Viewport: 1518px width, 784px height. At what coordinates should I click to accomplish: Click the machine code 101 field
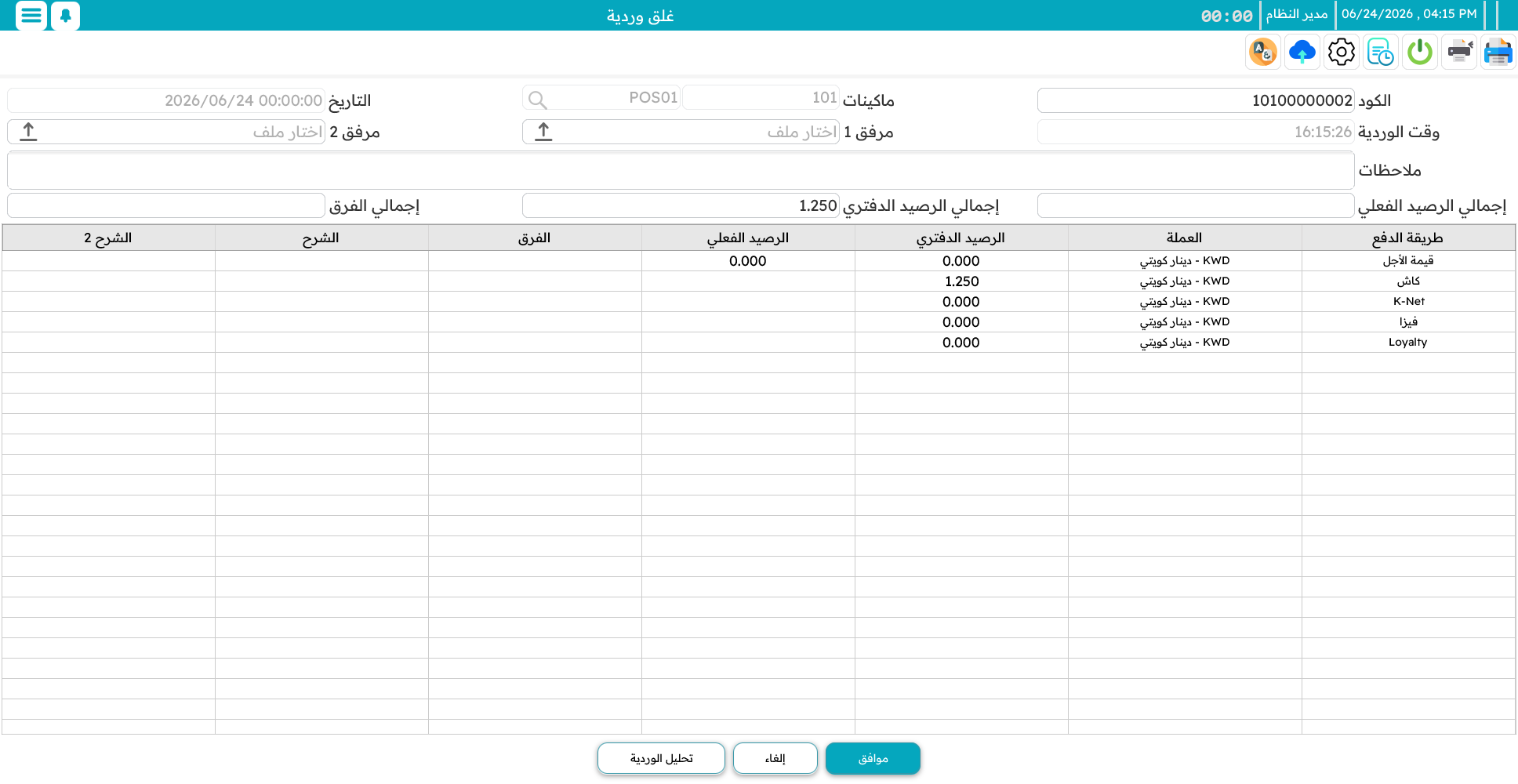pyautogui.click(x=761, y=98)
